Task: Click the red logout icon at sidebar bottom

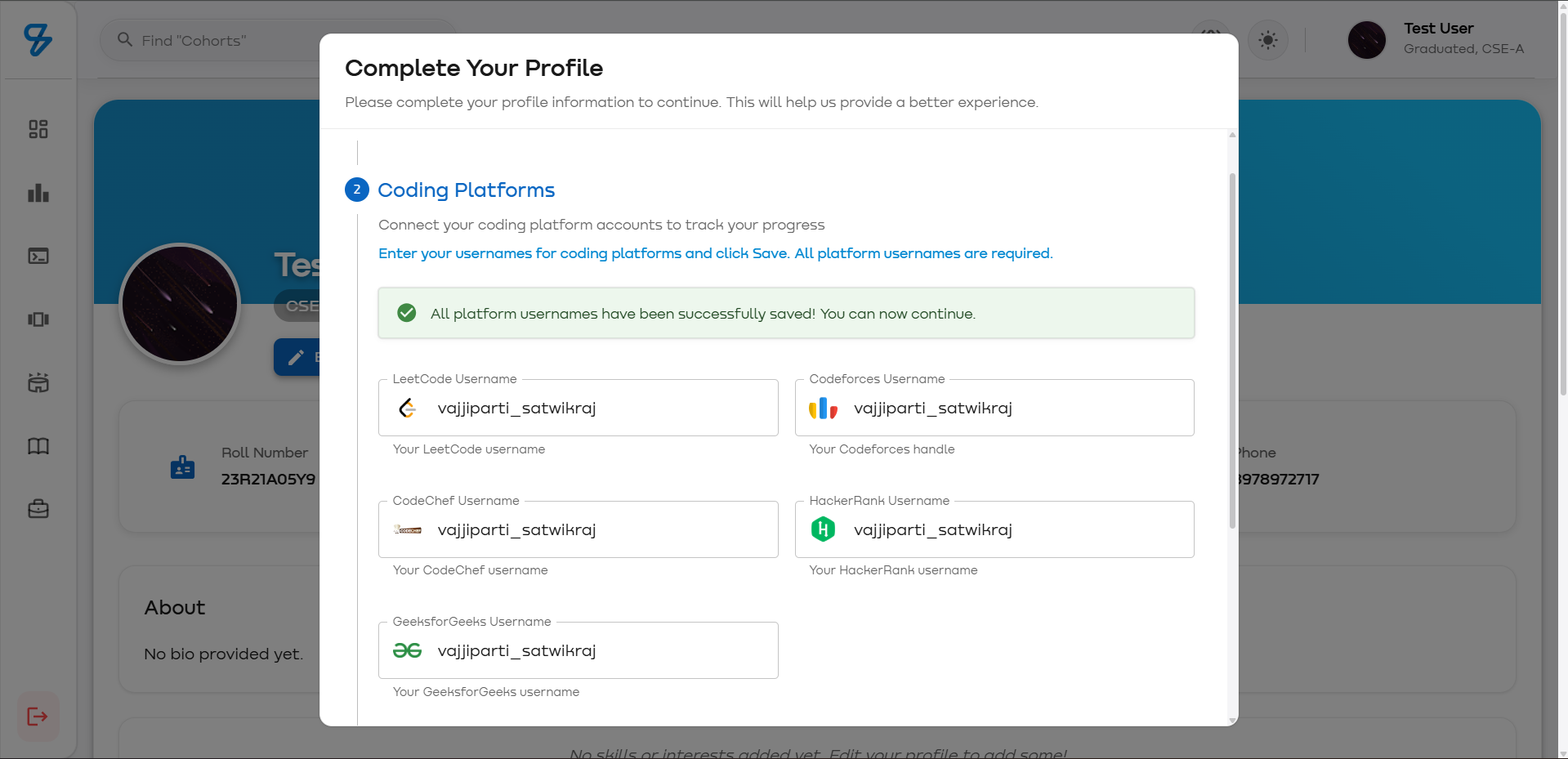Action: click(x=38, y=717)
